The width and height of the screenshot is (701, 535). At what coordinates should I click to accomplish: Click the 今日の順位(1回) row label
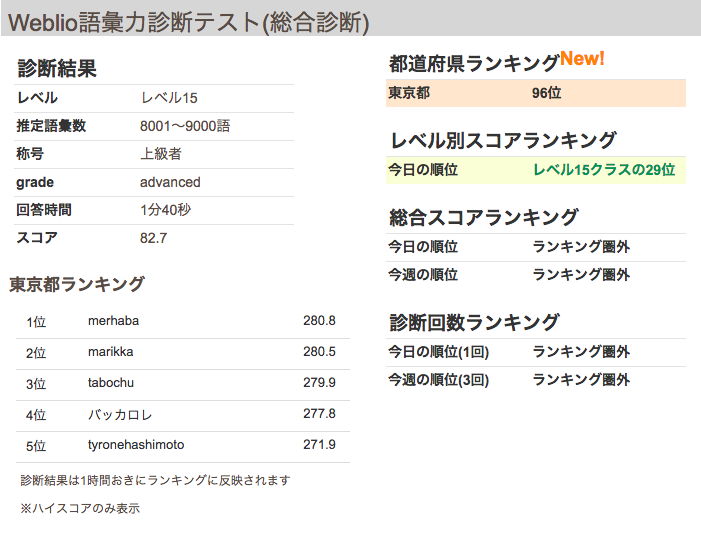(439, 352)
